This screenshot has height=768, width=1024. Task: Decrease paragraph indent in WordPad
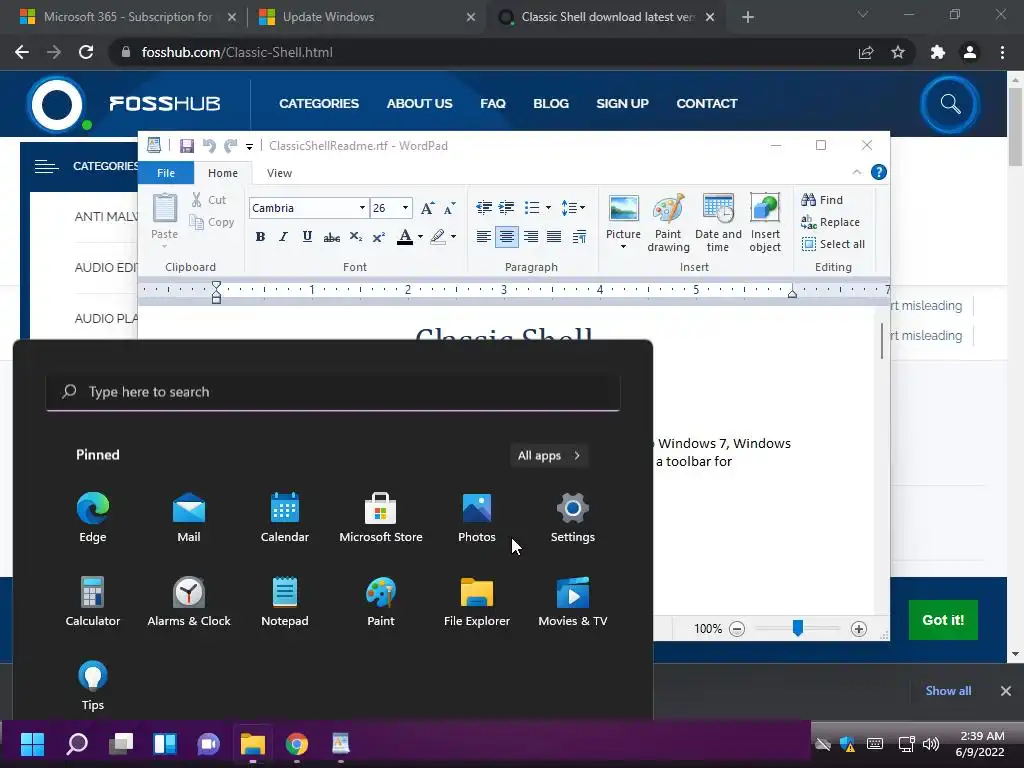click(484, 208)
